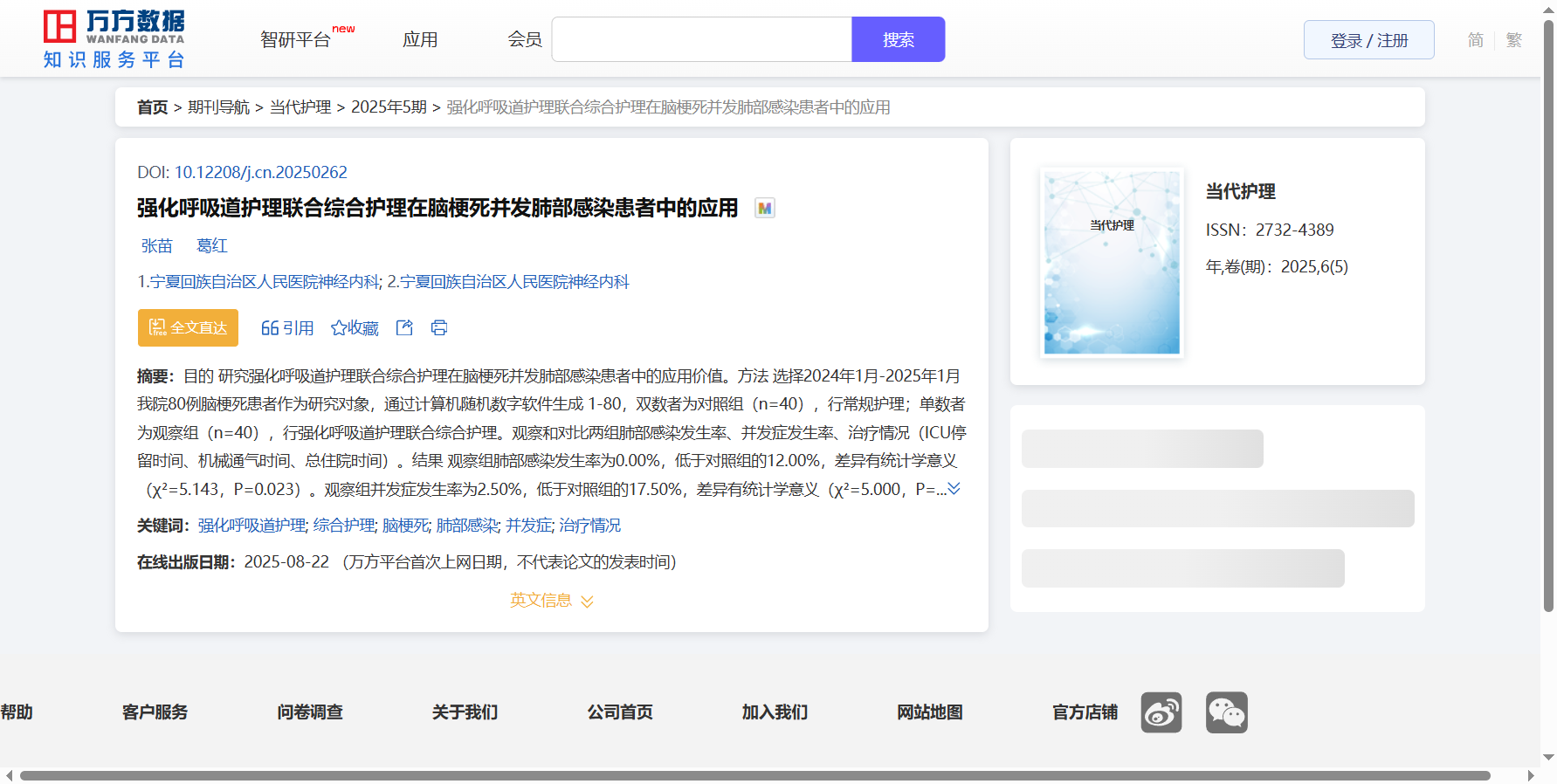Click the Wanfang Data logo

click(x=114, y=39)
